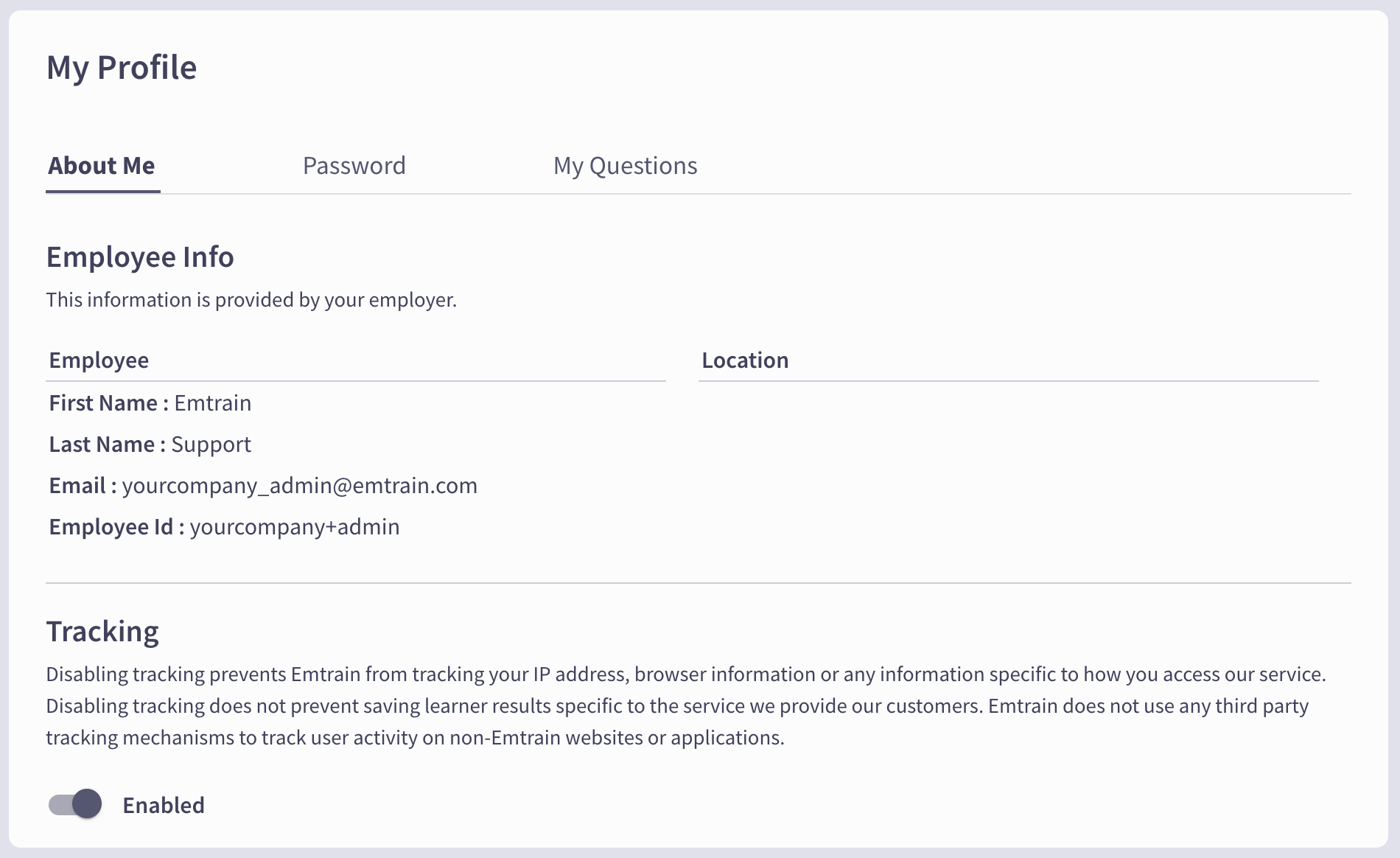Click the Employee column header

(x=99, y=360)
